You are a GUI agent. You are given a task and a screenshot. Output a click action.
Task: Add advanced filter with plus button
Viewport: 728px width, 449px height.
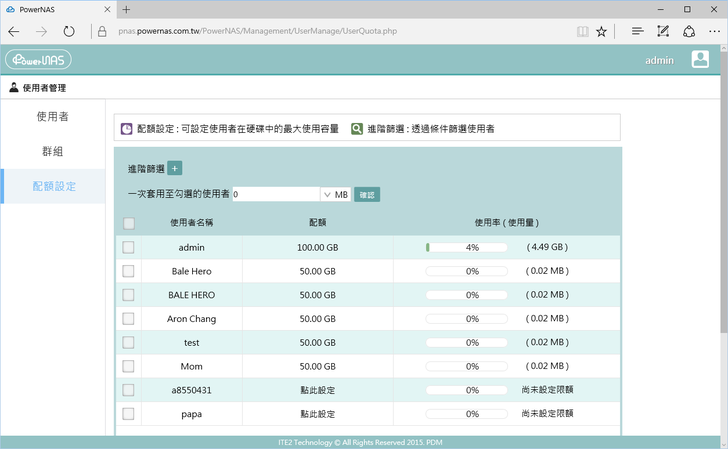175,169
